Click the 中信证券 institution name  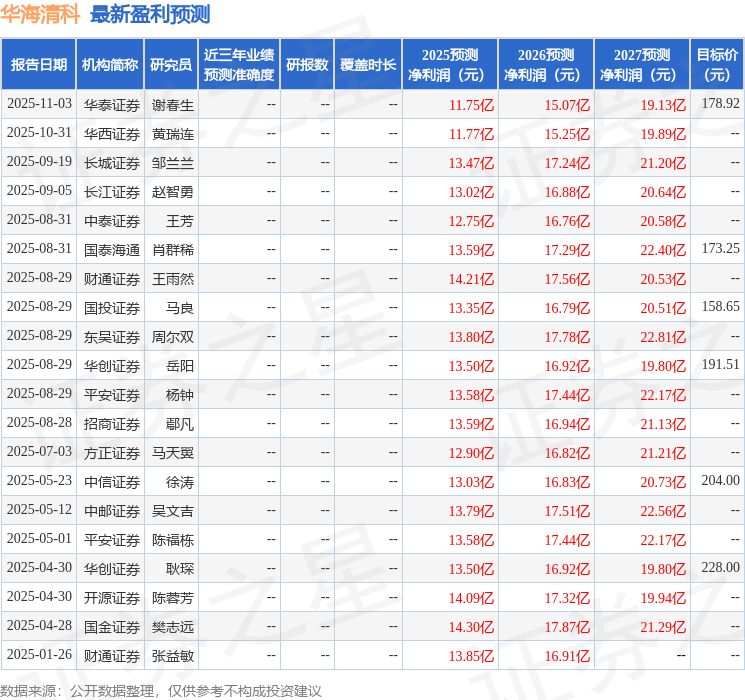coord(111,481)
